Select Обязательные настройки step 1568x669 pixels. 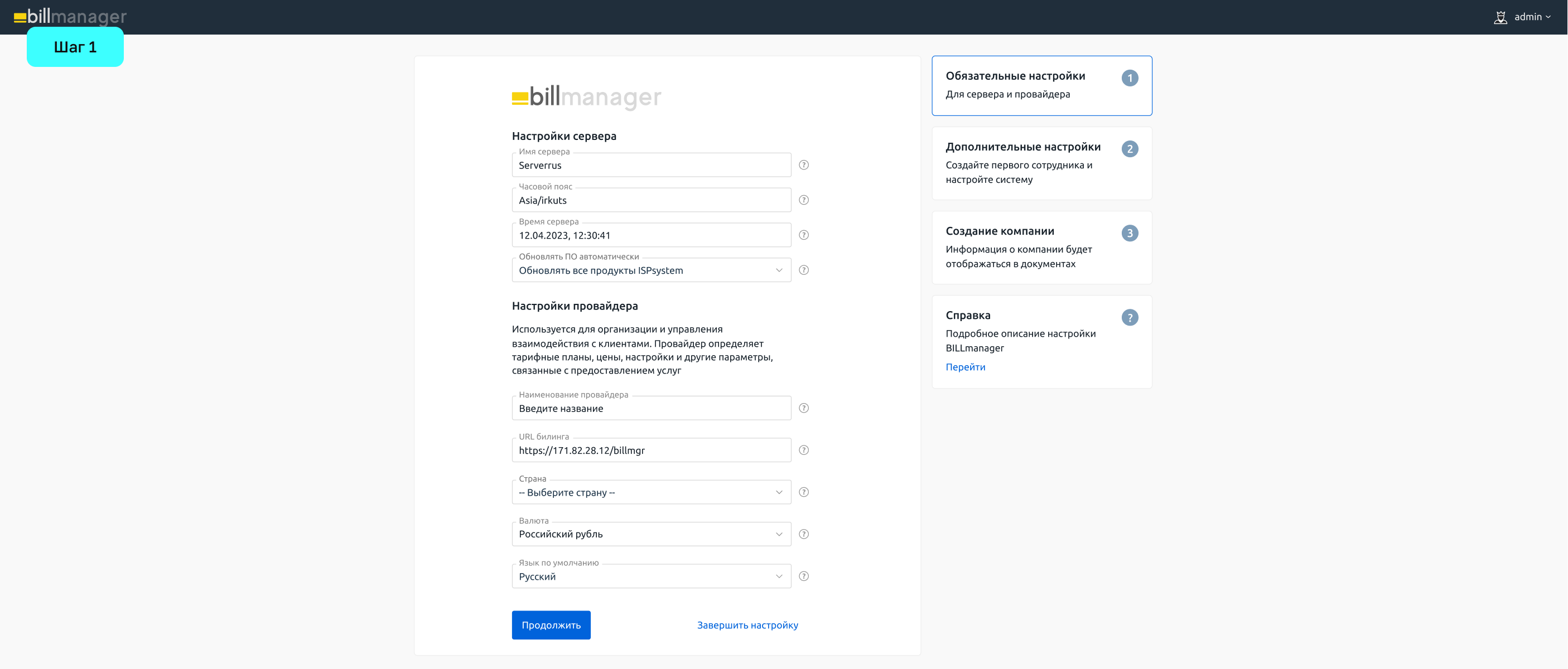(x=1041, y=86)
